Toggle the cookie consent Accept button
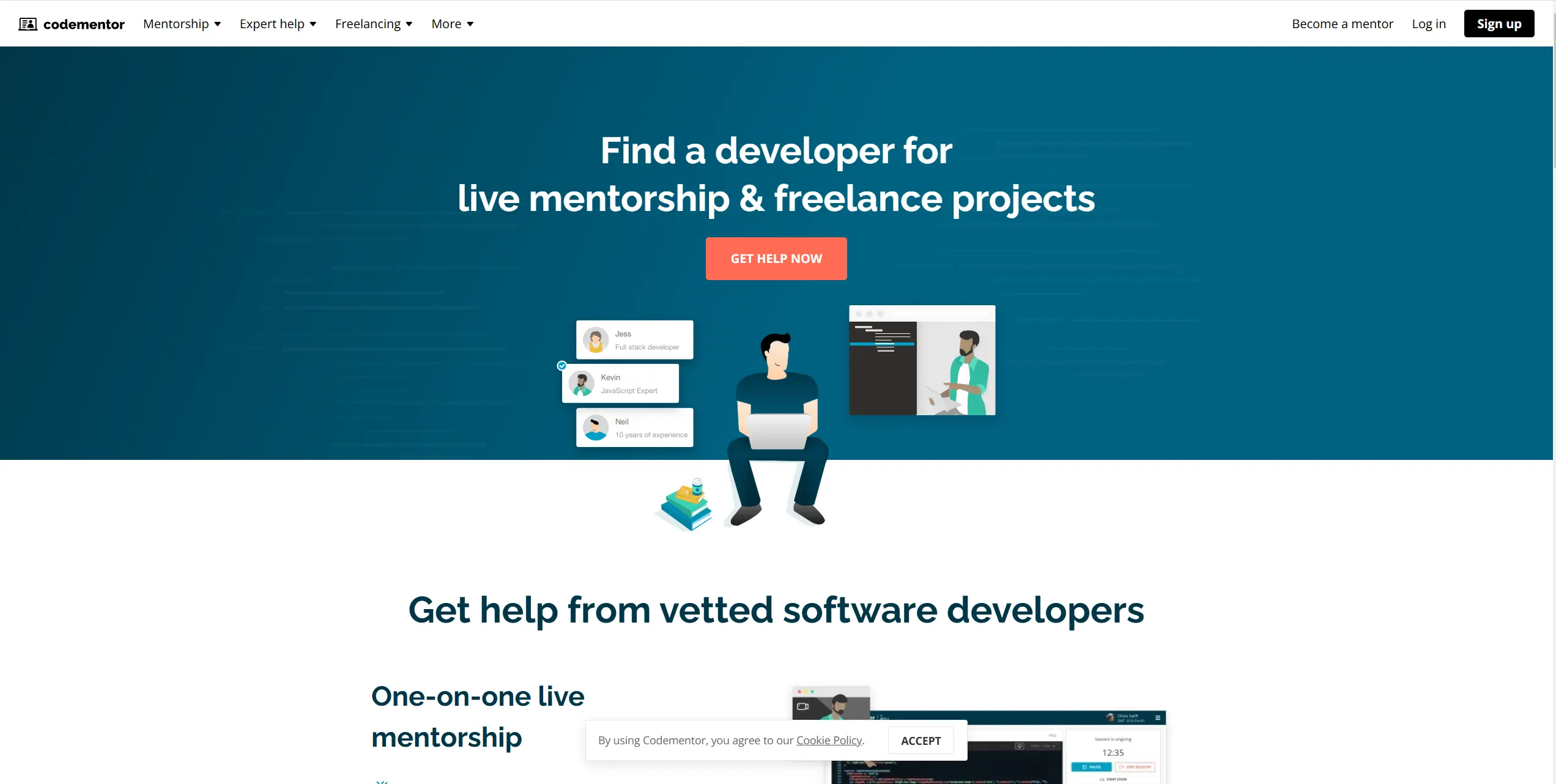1556x784 pixels. click(921, 740)
